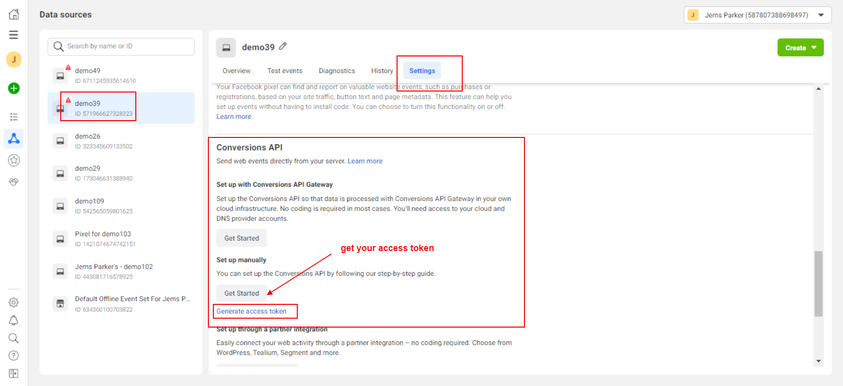Open the yellow J account avatar
Viewport: 843px width, 386px height.
pyautogui.click(x=14, y=59)
